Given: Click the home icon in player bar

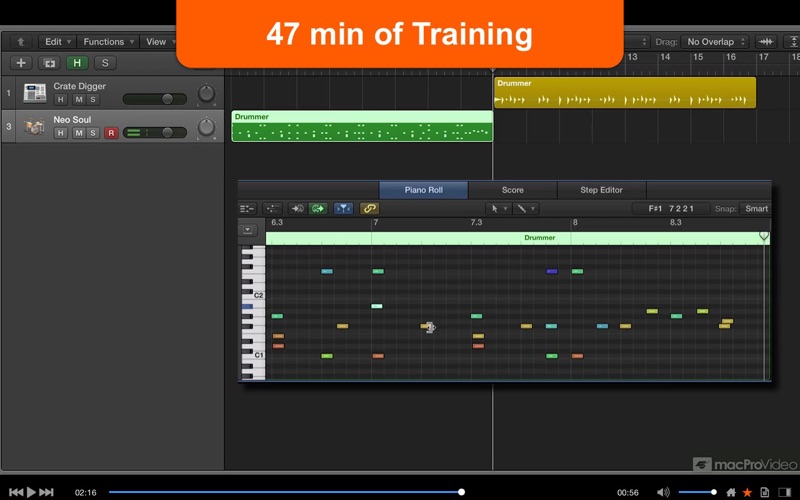Looking at the screenshot, I should [x=731, y=492].
